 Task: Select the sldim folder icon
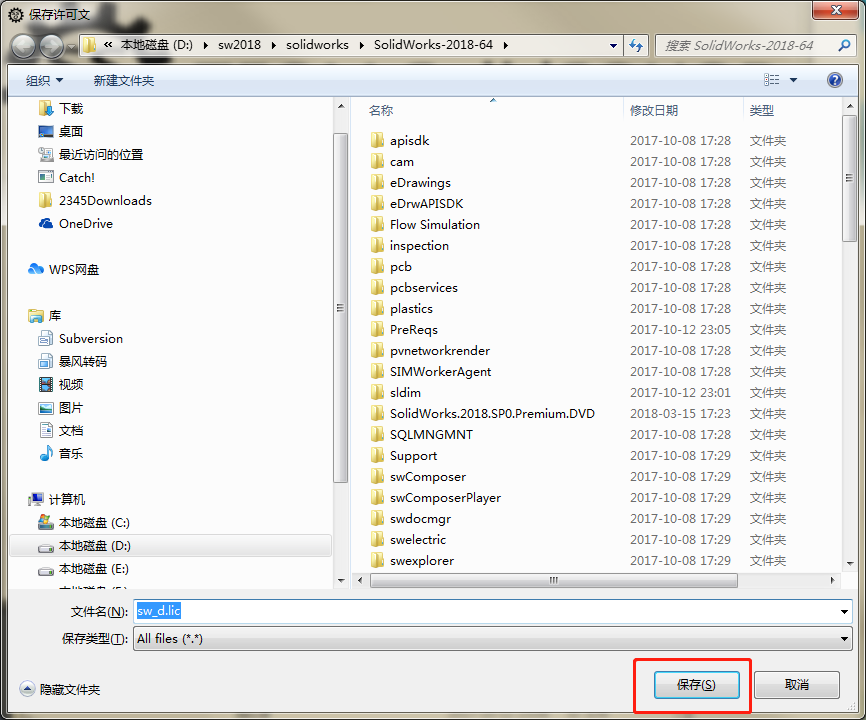click(377, 392)
